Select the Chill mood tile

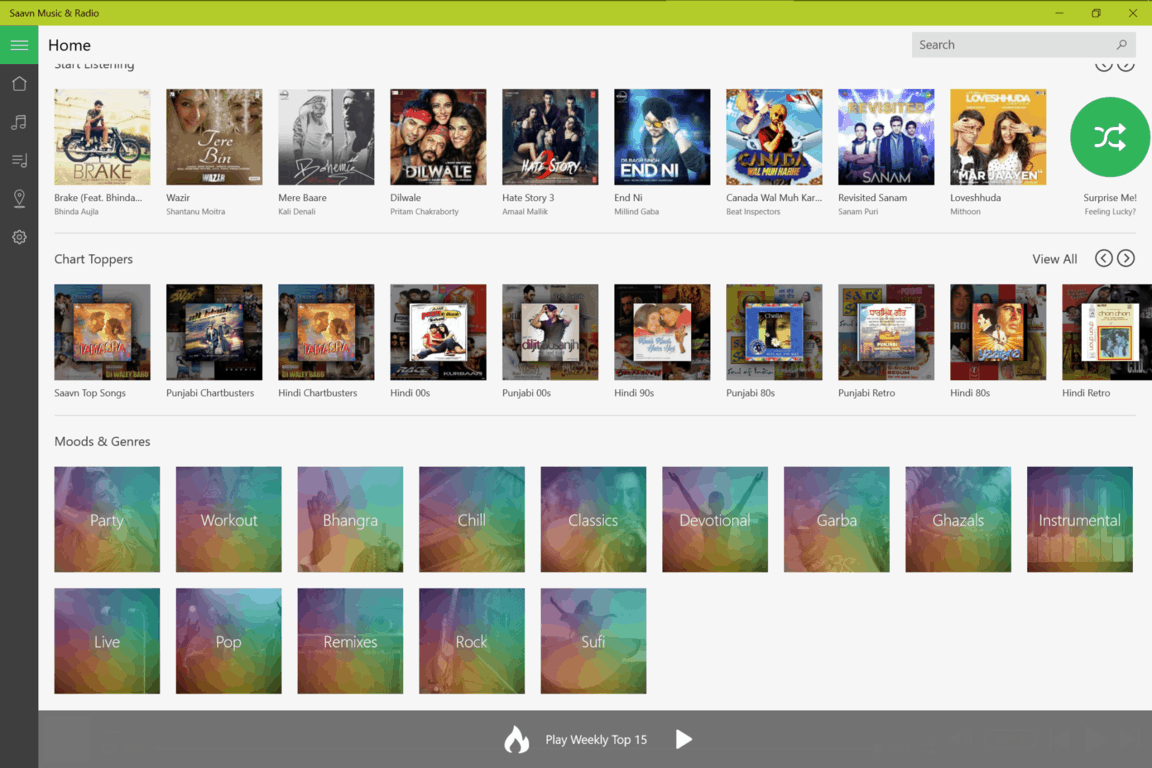[472, 520]
